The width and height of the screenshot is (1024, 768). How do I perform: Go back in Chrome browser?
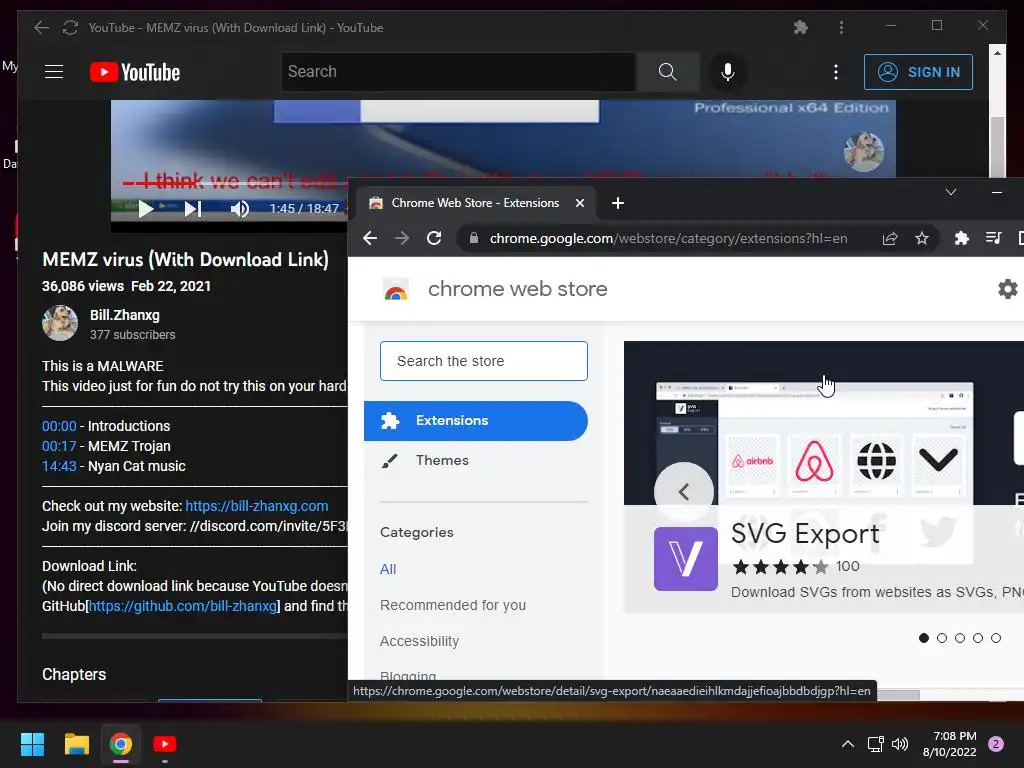pyautogui.click(x=370, y=238)
